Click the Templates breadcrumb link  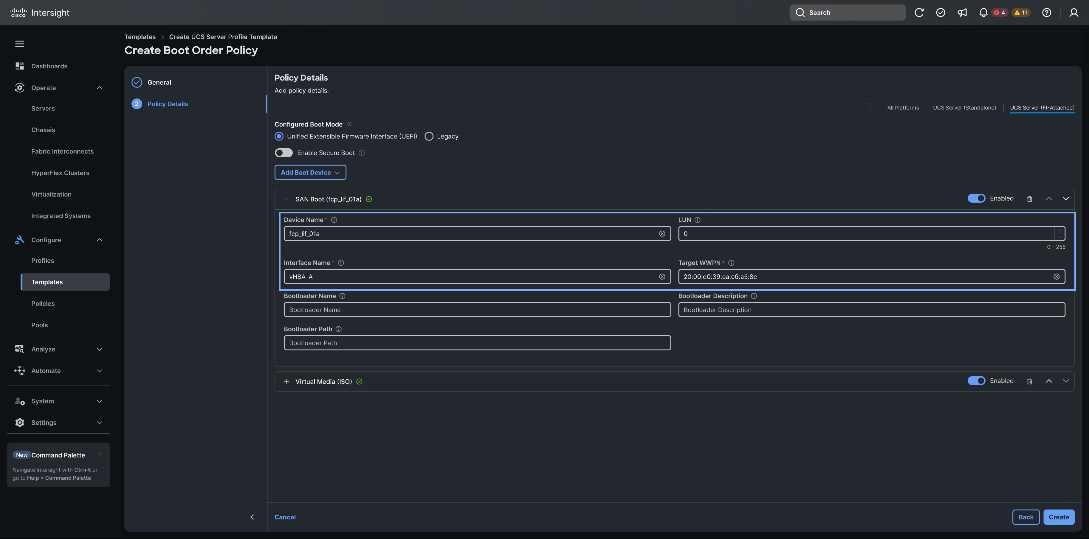click(x=140, y=37)
